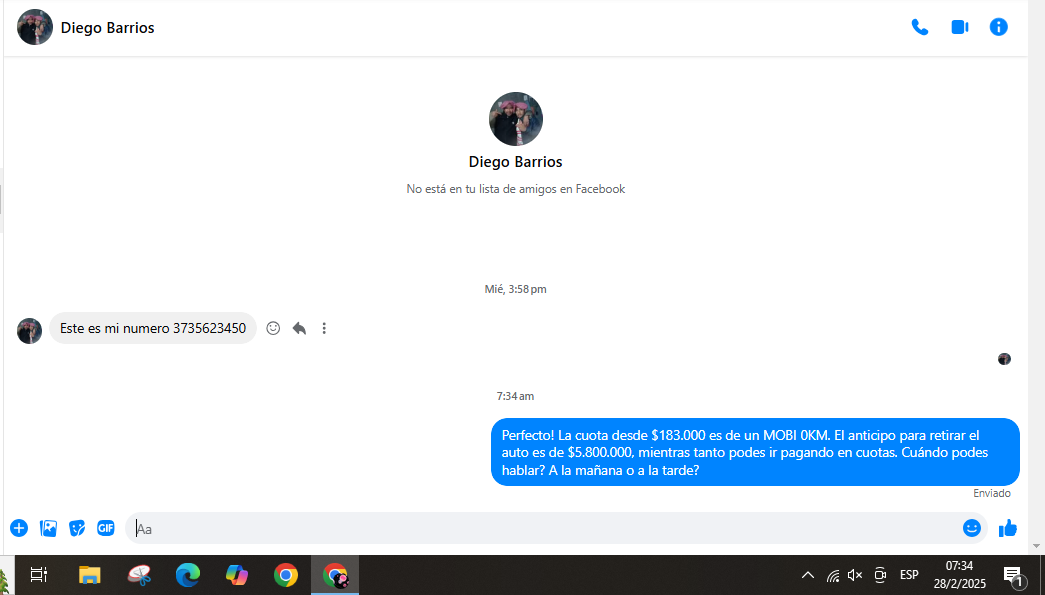Open the Windows notification center
The width and height of the screenshot is (1045, 595).
point(1013,575)
